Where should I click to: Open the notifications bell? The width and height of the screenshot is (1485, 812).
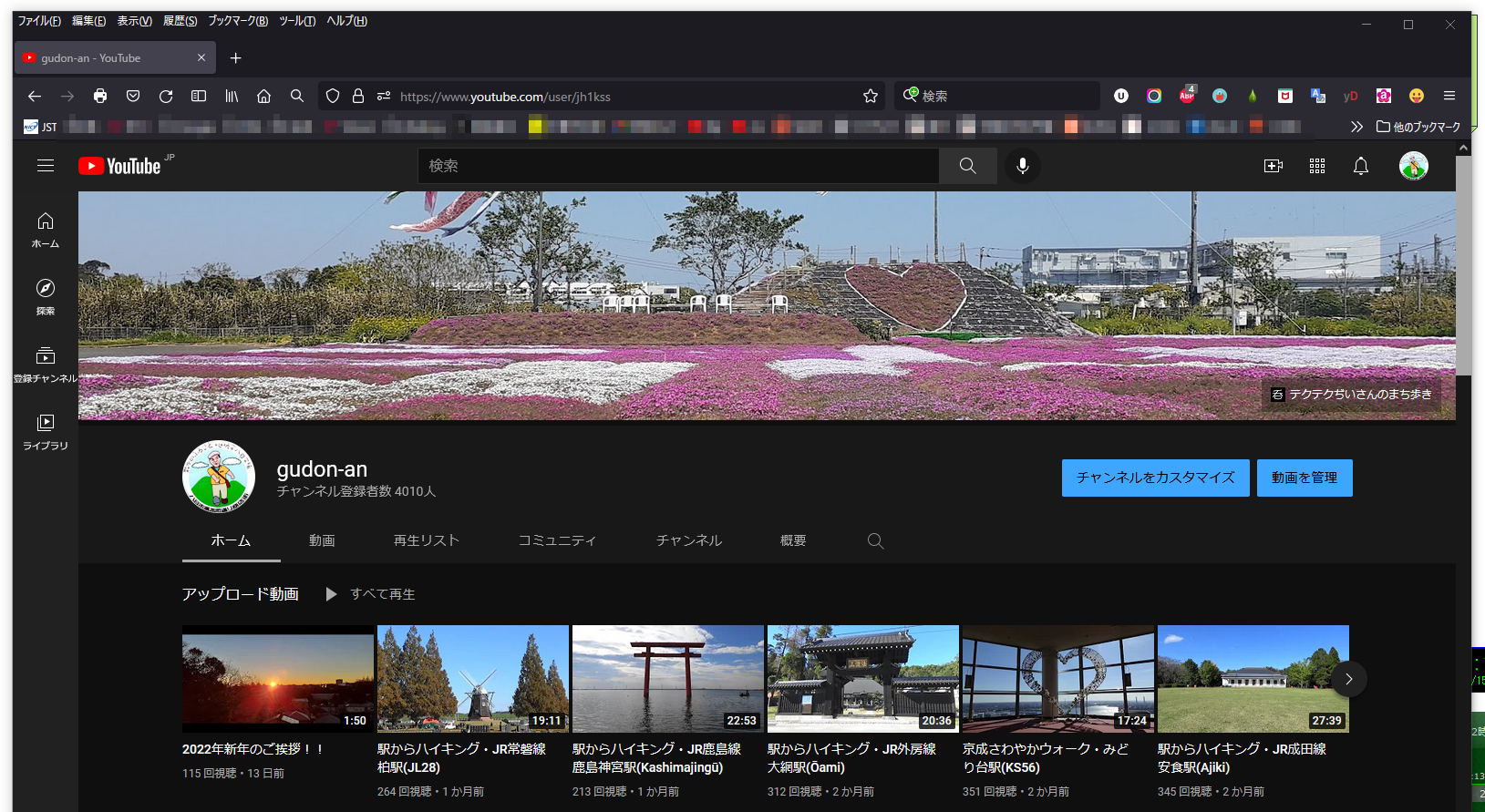pyautogui.click(x=1361, y=166)
